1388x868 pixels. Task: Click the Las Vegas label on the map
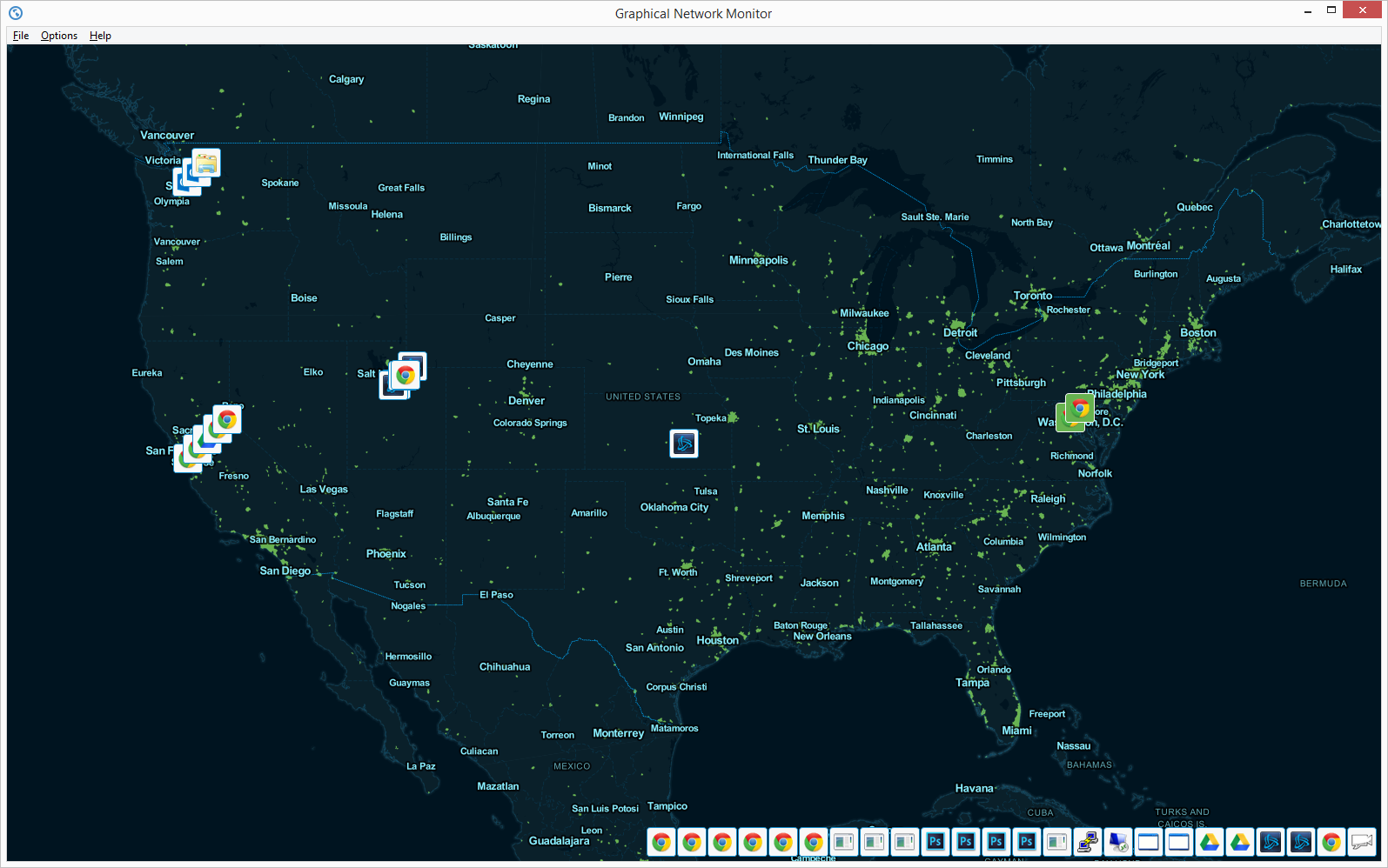coord(324,490)
